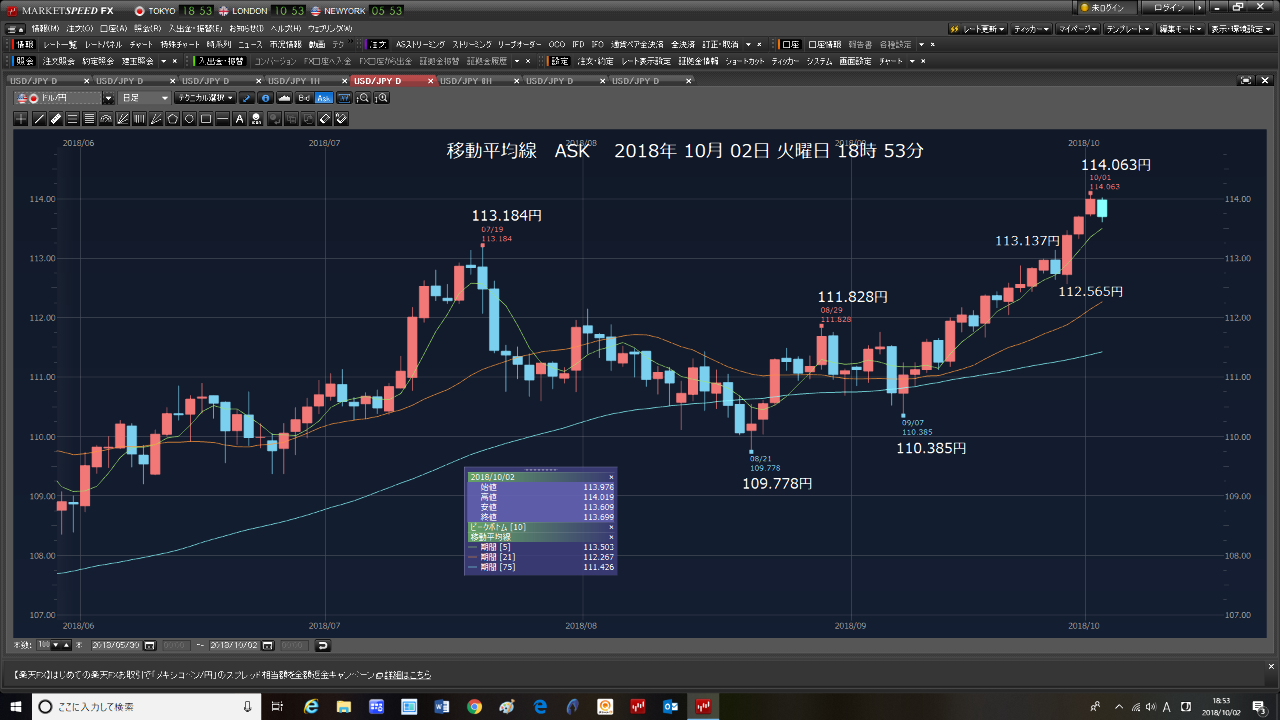Pick the text annotation (A) tool
Viewport: 1280px width, 720px height.
click(x=239, y=119)
